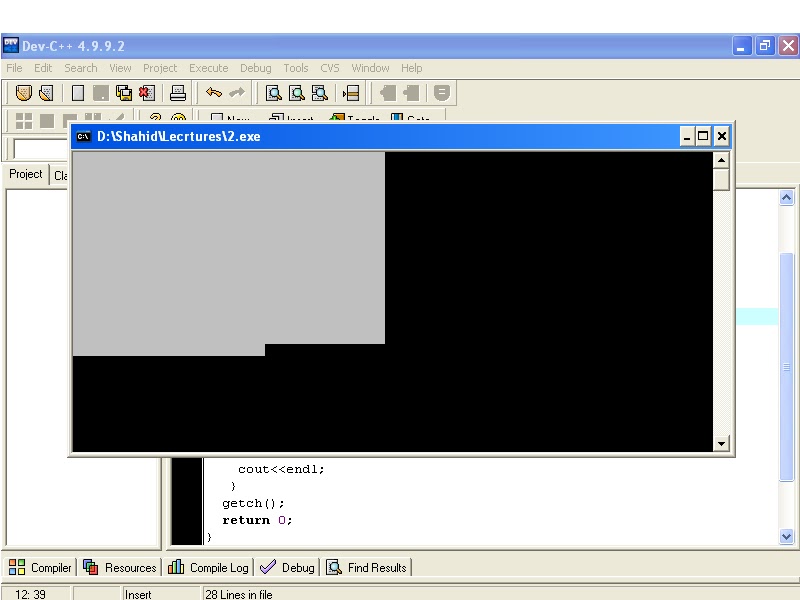Click the Print icon in toolbar

[x=178, y=93]
